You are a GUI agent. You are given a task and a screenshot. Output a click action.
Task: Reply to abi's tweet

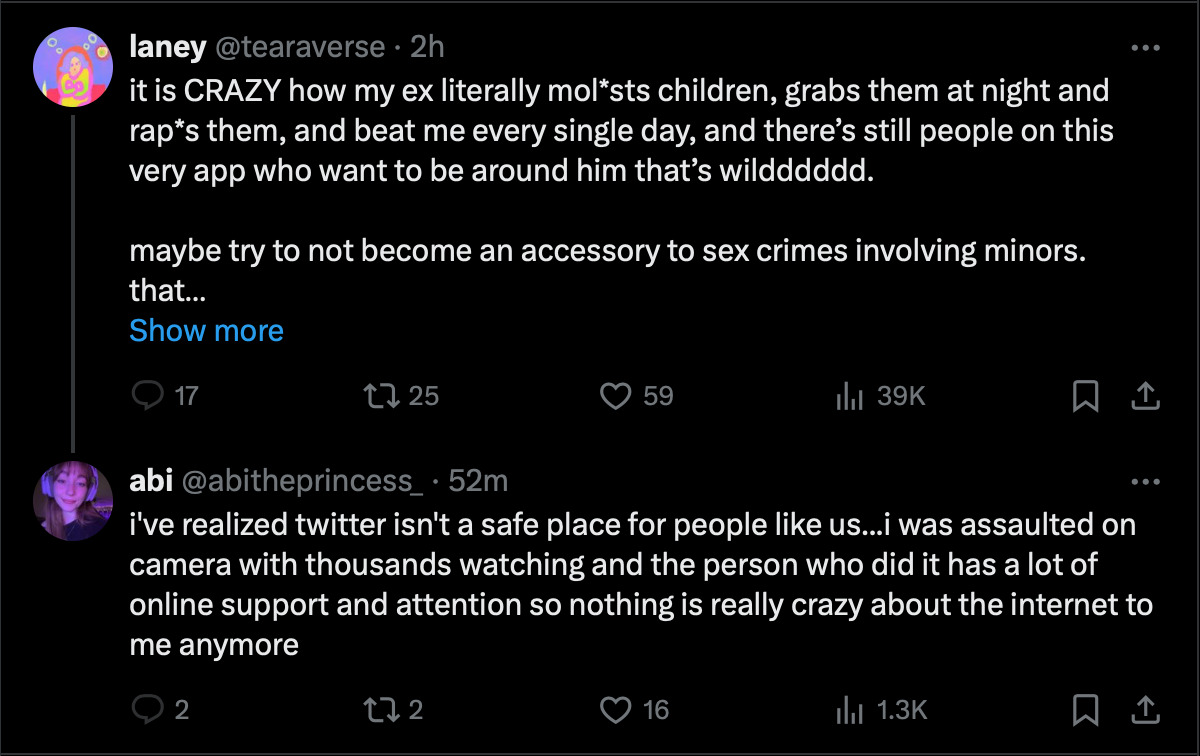click(x=148, y=710)
